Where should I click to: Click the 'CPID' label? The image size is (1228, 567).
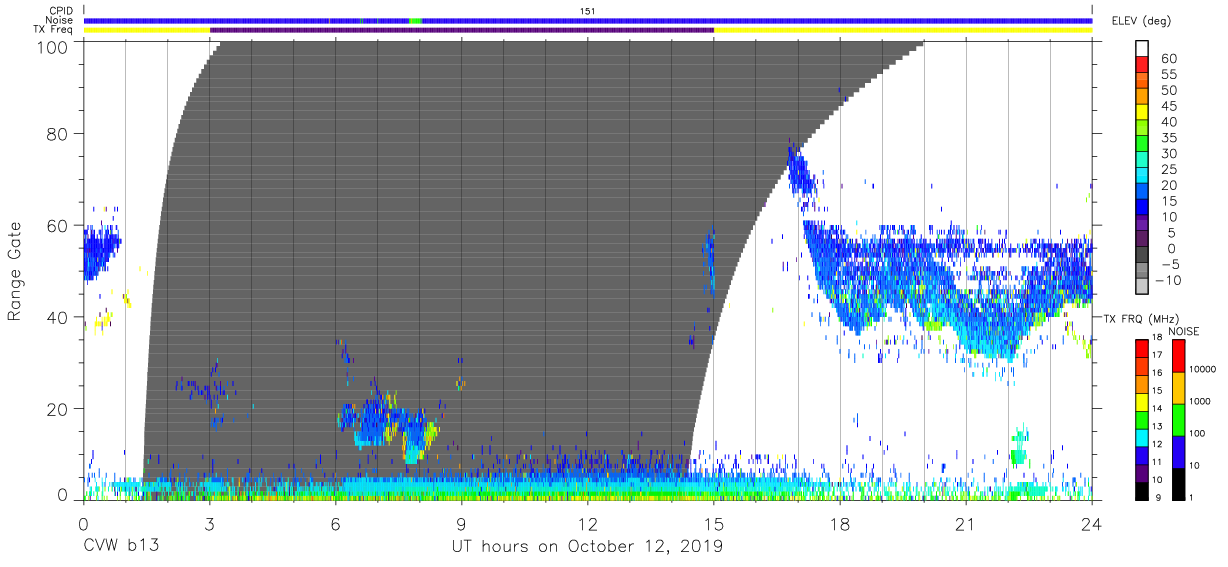62,11
